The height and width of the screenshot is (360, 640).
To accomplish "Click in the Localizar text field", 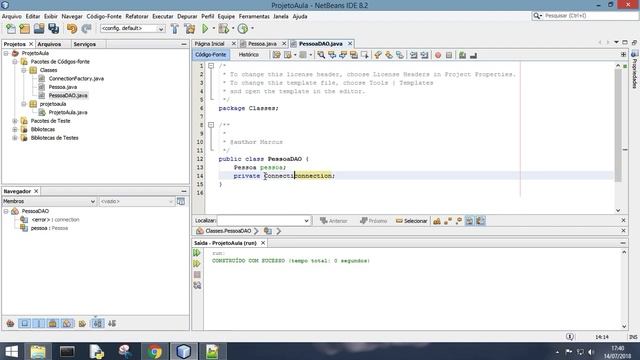I will point(260,221).
